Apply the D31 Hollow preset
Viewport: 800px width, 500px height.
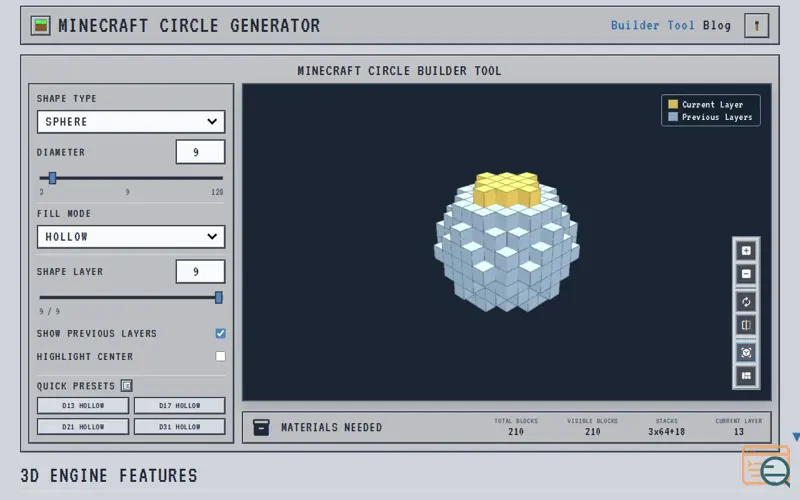coord(180,427)
